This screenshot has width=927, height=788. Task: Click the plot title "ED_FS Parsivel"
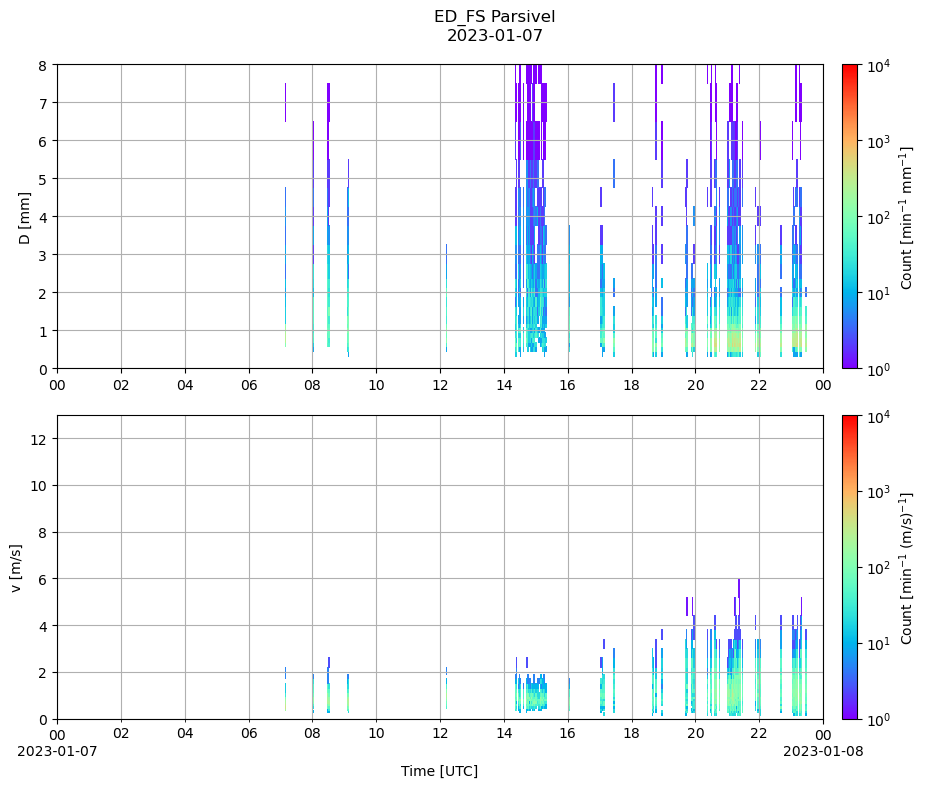(x=494, y=17)
